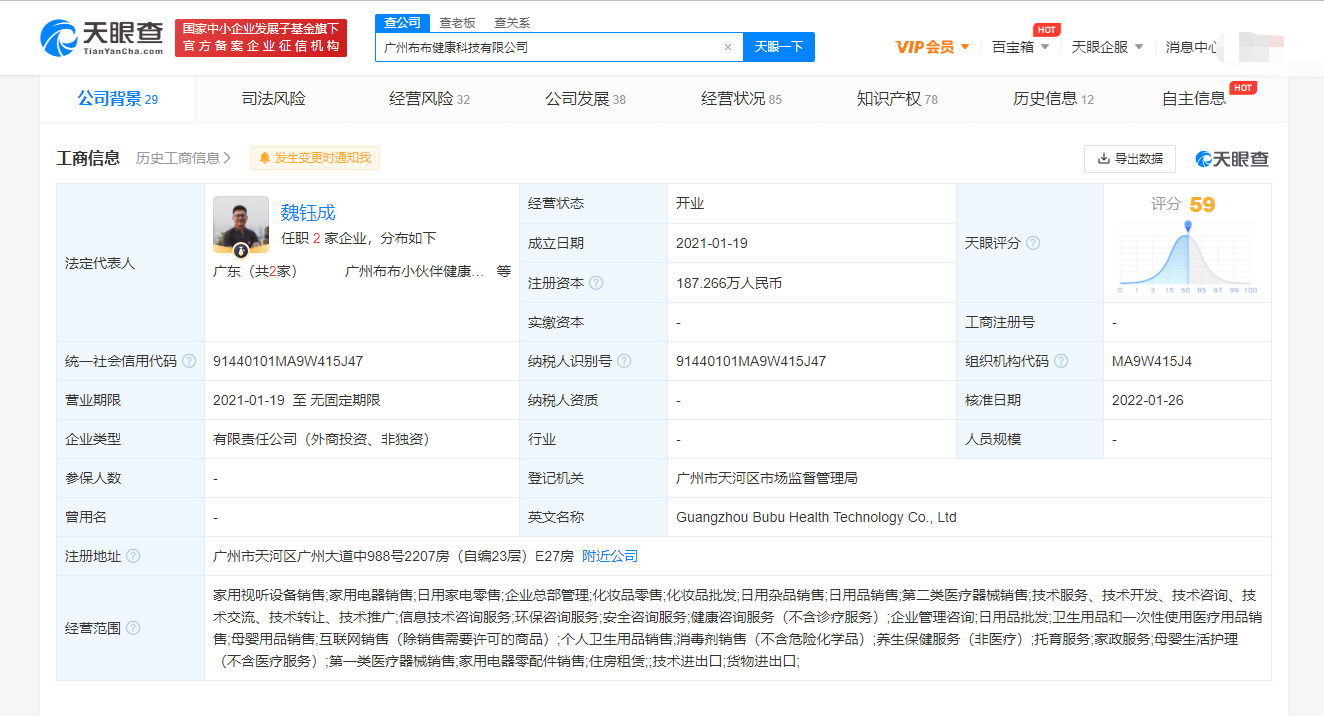Click the download icon beside 导出数据
This screenshot has height=716, width=1324.
tap(1104, 158)
